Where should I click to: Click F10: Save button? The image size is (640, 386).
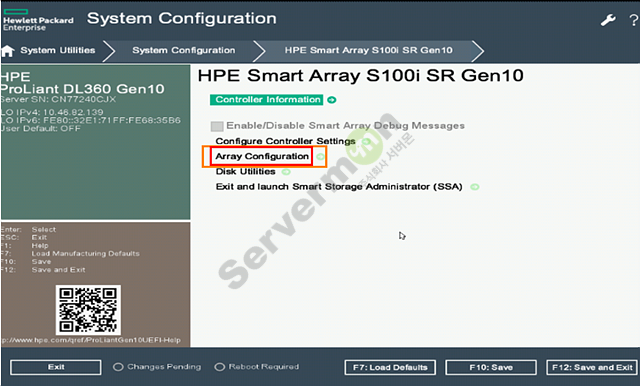pyautogui.click(x=491, y=367)
